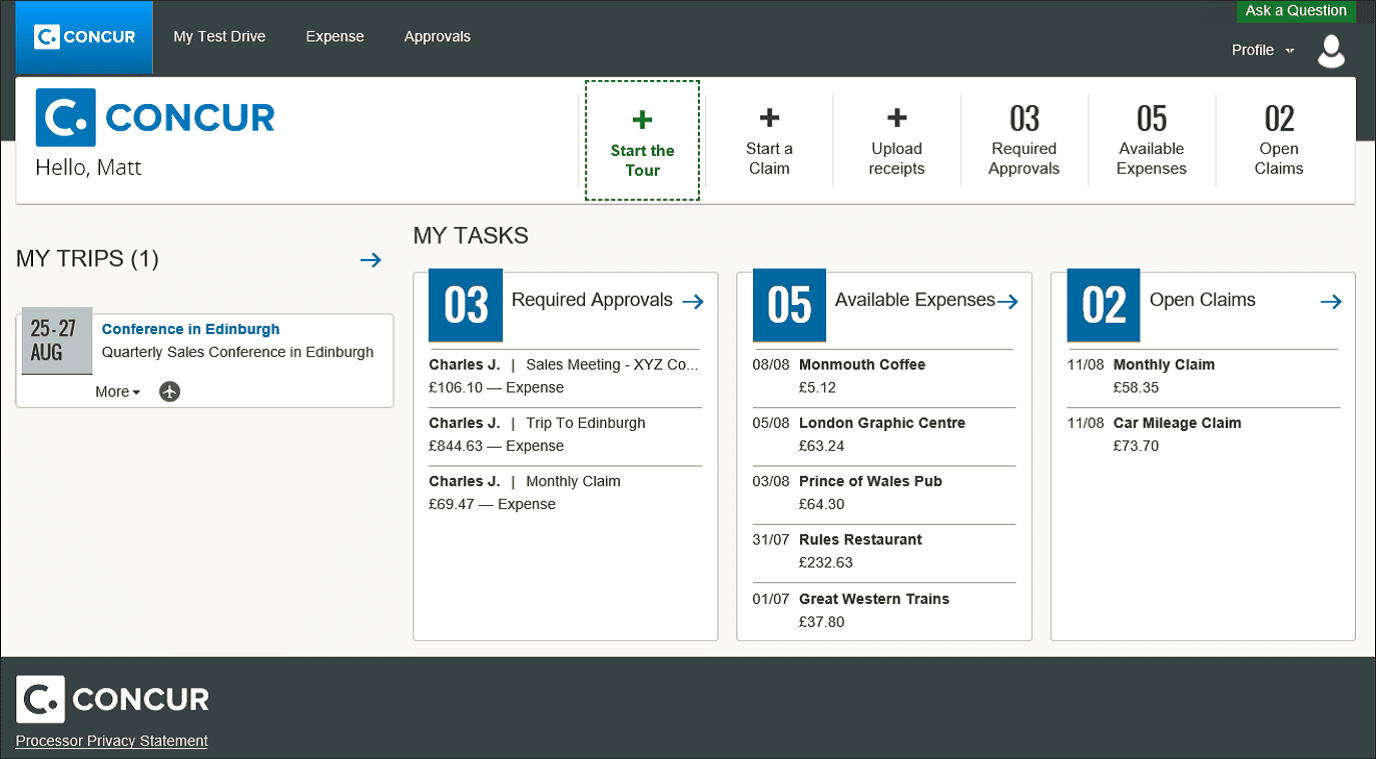Click the user avatar icon
The height and width of the screenshot is (759, 1376).
(1331, 51)
